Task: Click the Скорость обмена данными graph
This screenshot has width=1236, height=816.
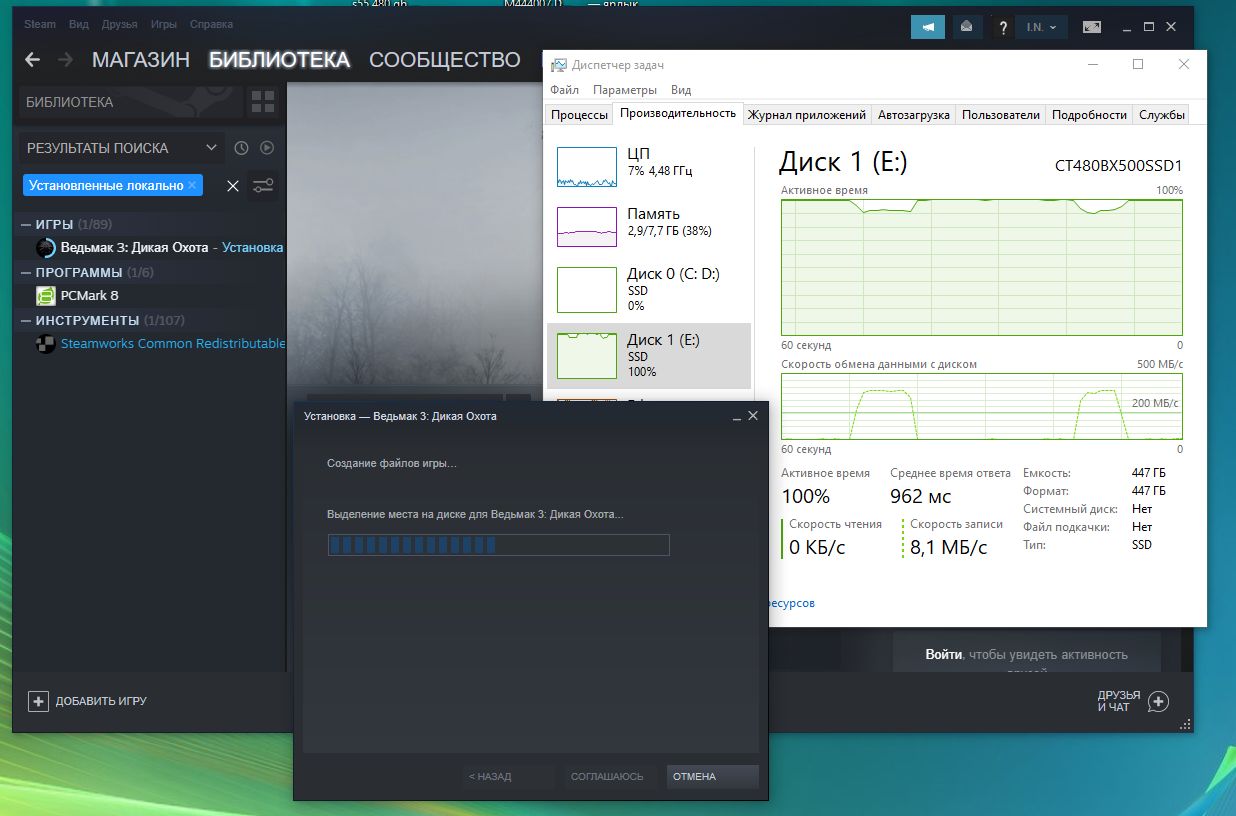Action: 981,407
